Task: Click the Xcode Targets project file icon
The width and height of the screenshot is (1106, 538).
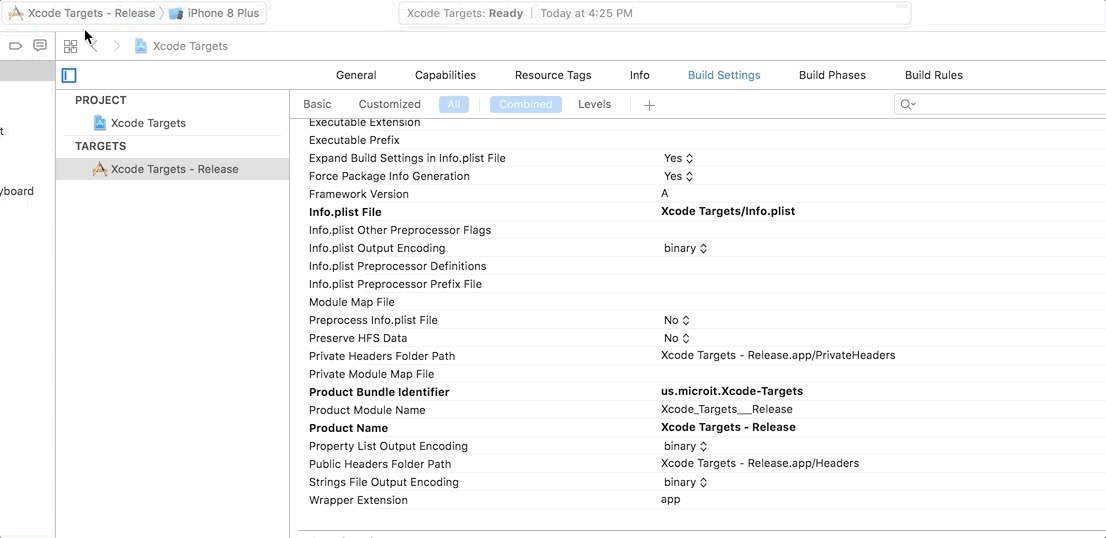Action: coord(100,123)
